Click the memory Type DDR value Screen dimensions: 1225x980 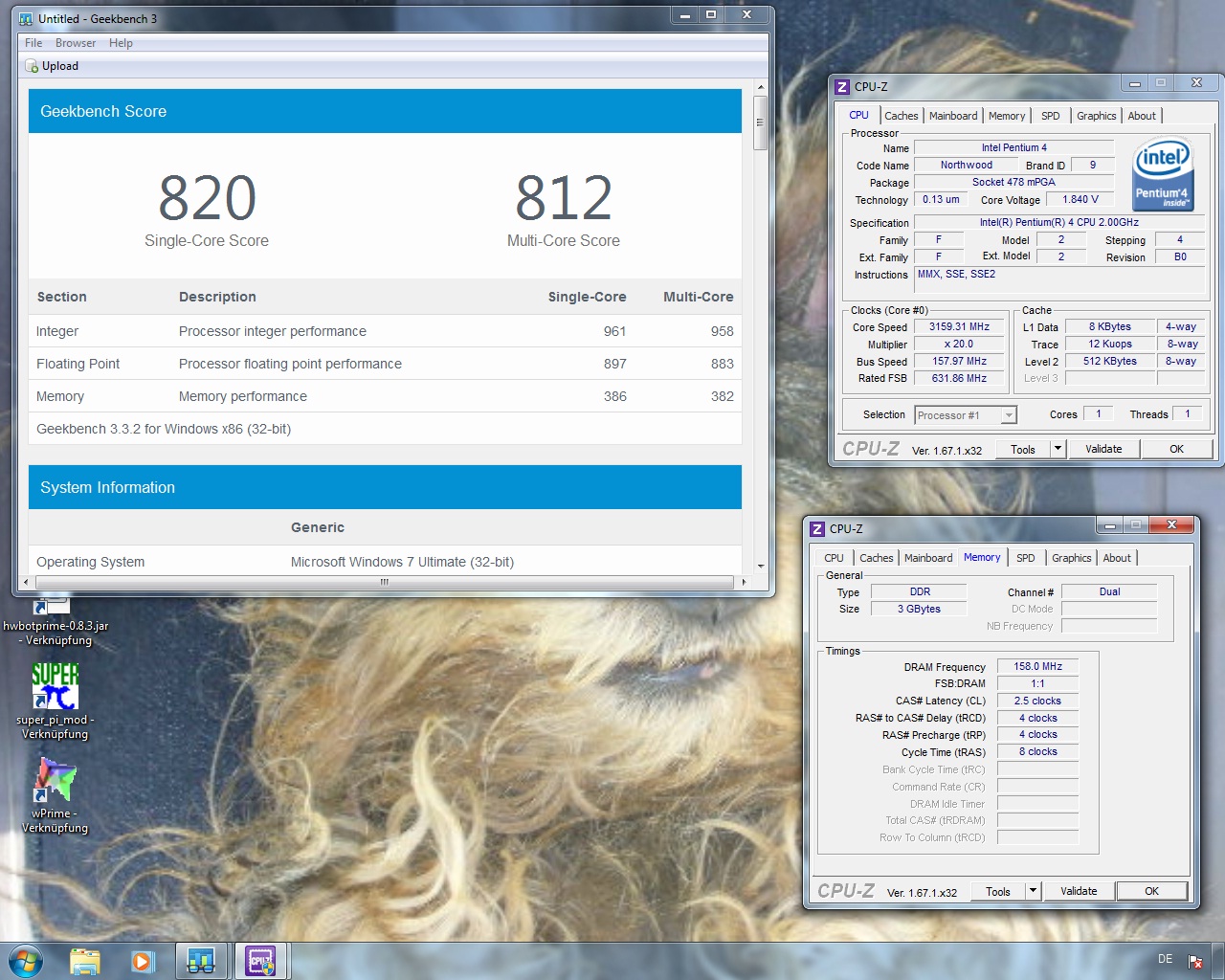pos(920,591)
